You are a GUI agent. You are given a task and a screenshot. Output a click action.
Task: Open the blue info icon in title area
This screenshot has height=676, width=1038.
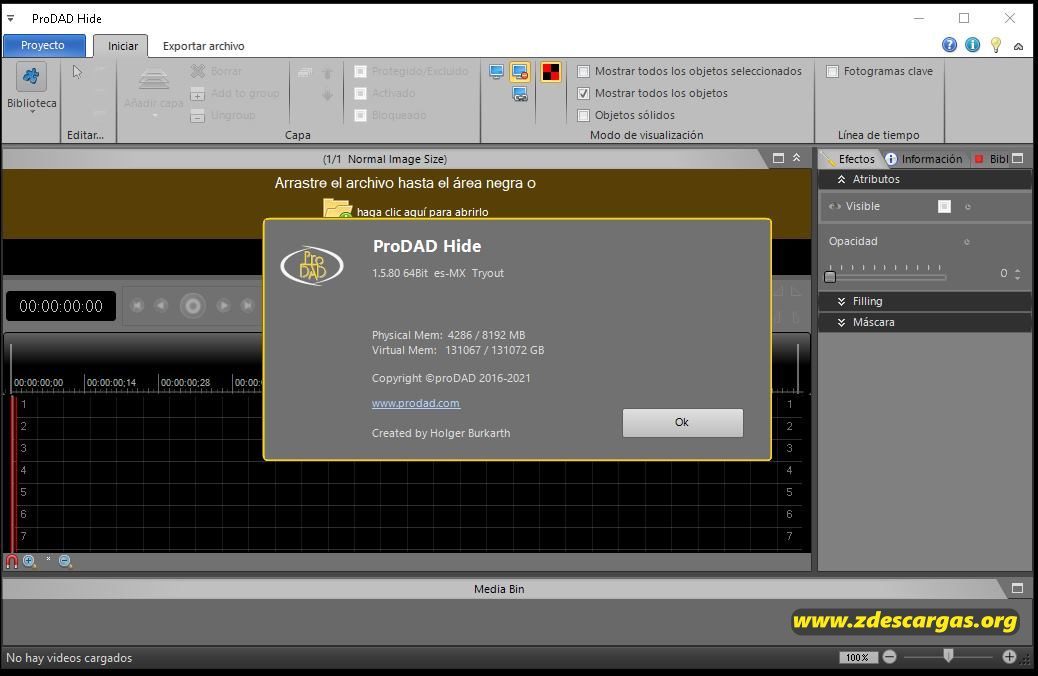(x=972, y=44)
